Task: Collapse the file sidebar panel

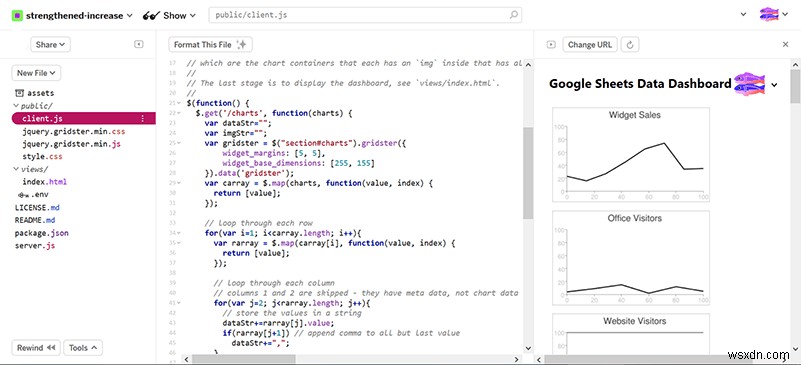Action: click(138, 44)
